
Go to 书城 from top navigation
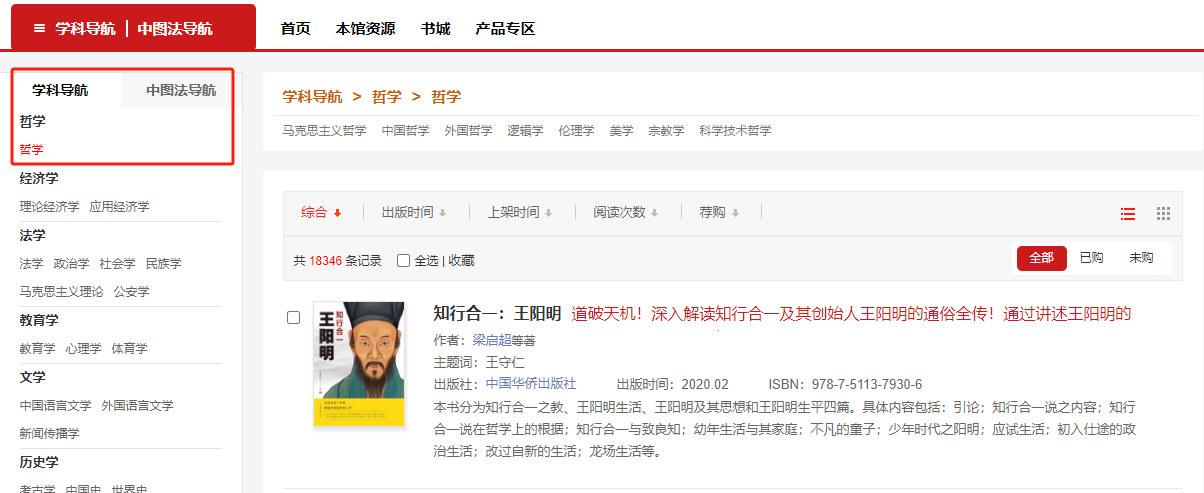[x=435, y=29]
